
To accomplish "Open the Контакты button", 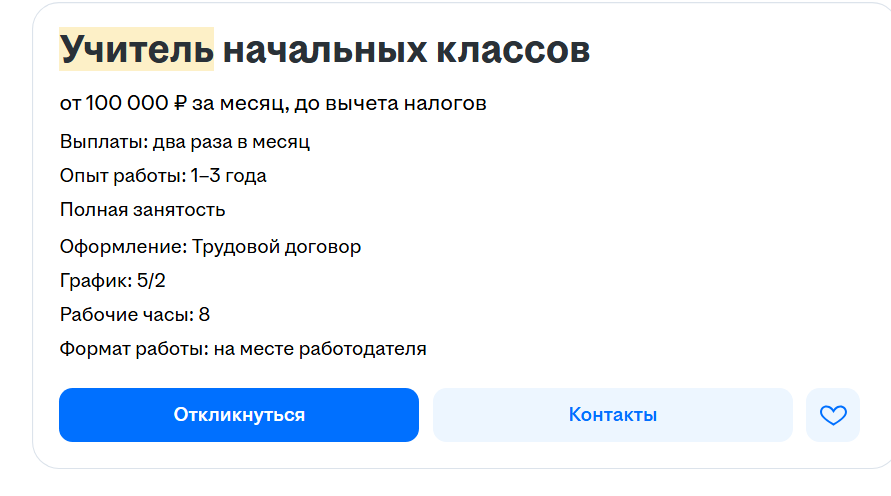I will tap(612, 415).
